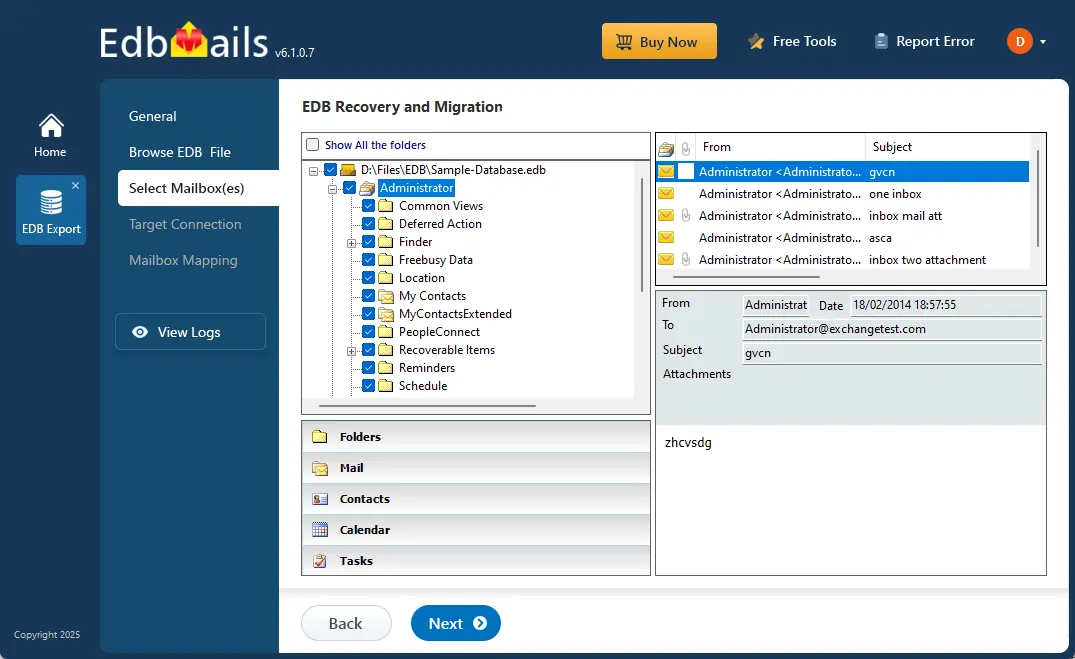
Task: Click the To address field
Action: pos(892,329)
